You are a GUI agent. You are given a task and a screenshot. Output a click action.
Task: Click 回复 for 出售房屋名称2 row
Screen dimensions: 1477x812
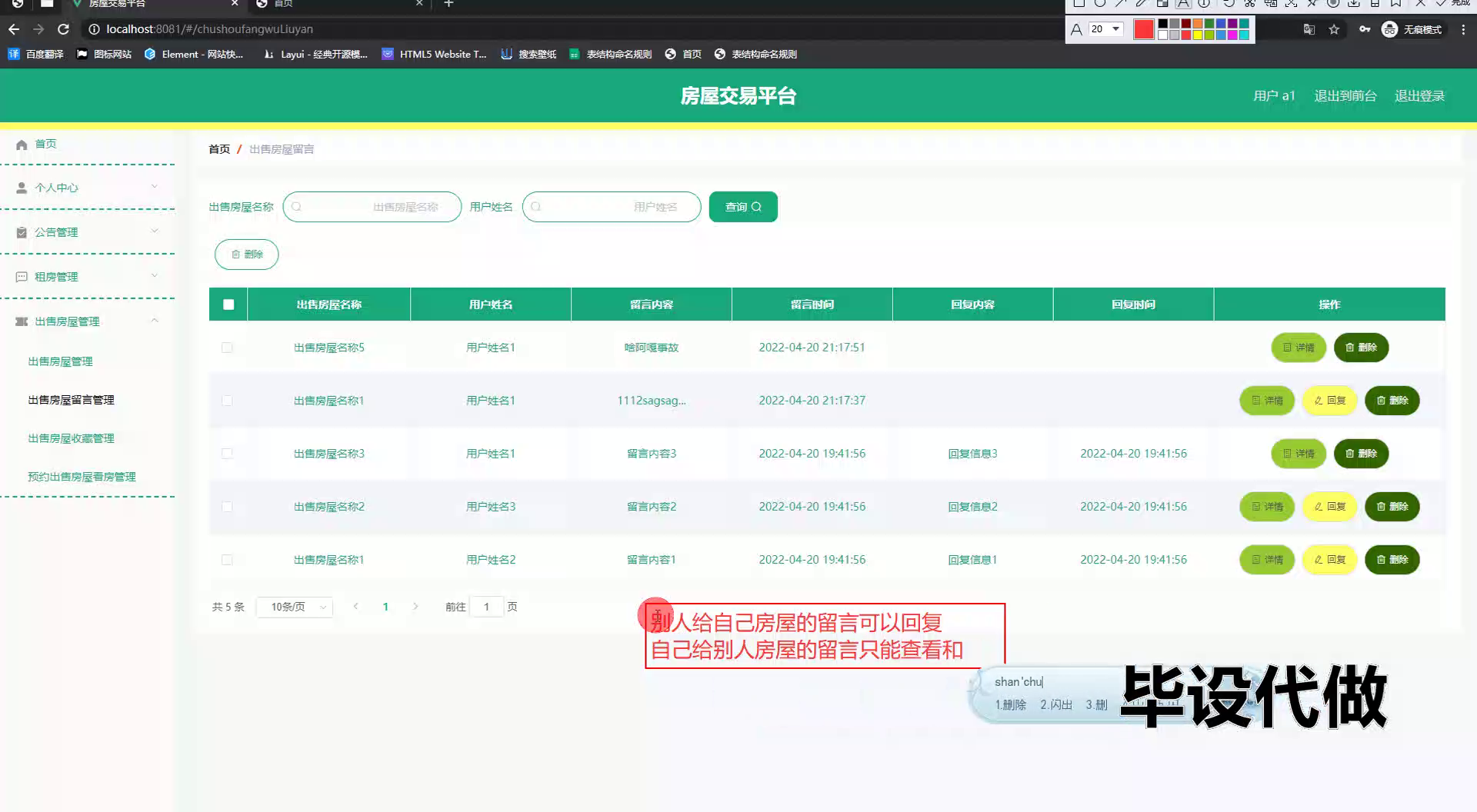pyautogui.click(x=1330, y=507)
